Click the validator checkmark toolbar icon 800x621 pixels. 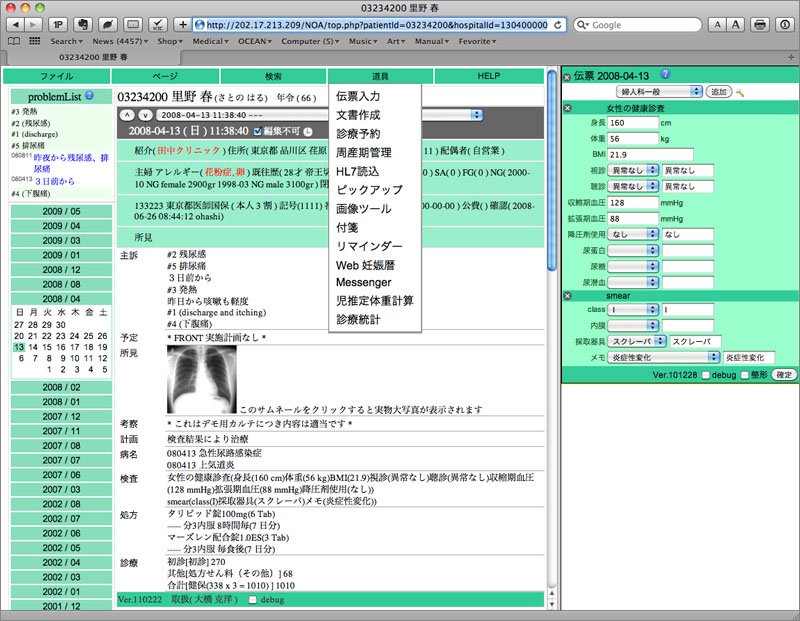click(158, 24)
